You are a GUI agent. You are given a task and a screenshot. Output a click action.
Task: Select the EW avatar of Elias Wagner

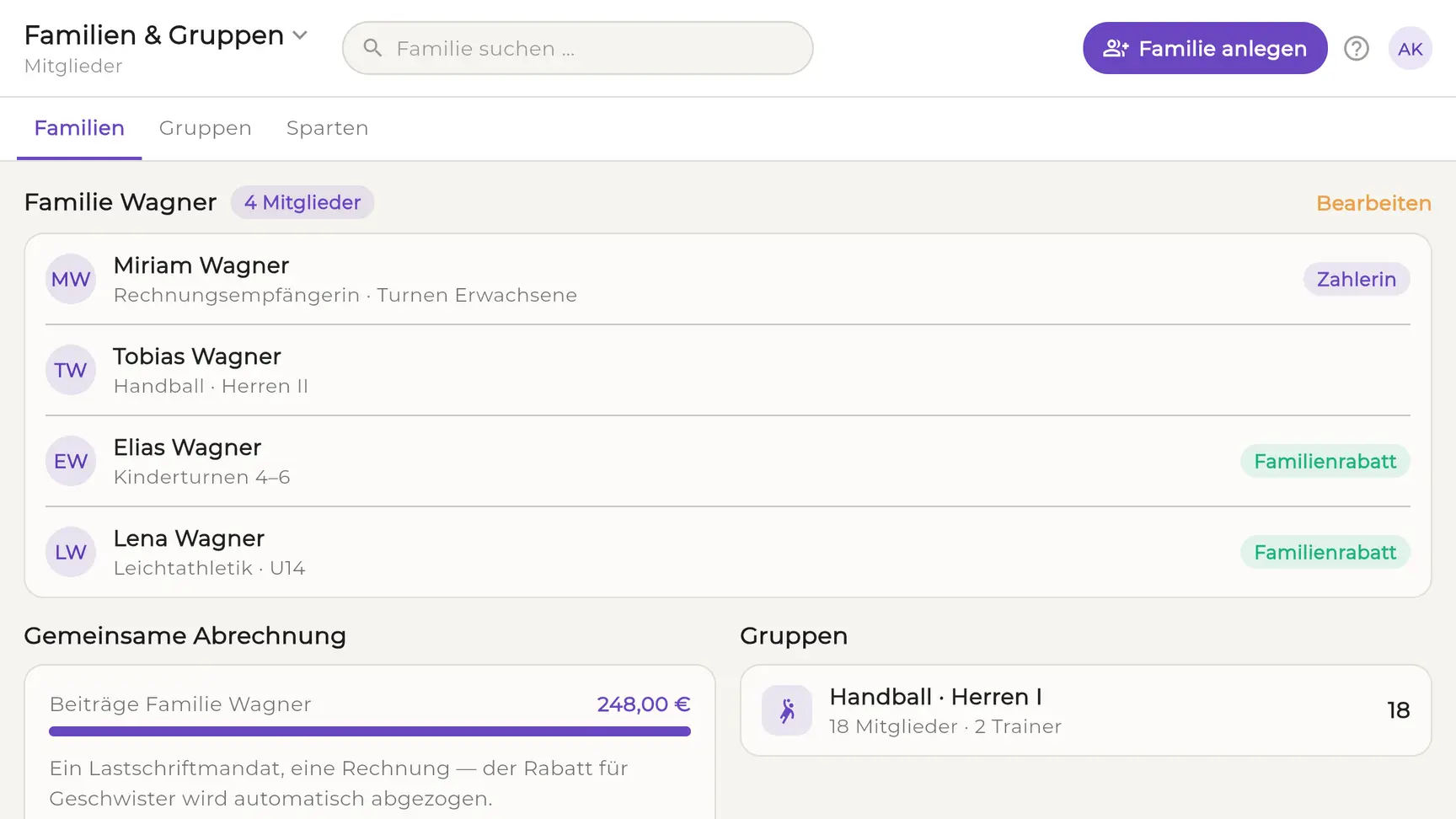click(x=71, y=461)
